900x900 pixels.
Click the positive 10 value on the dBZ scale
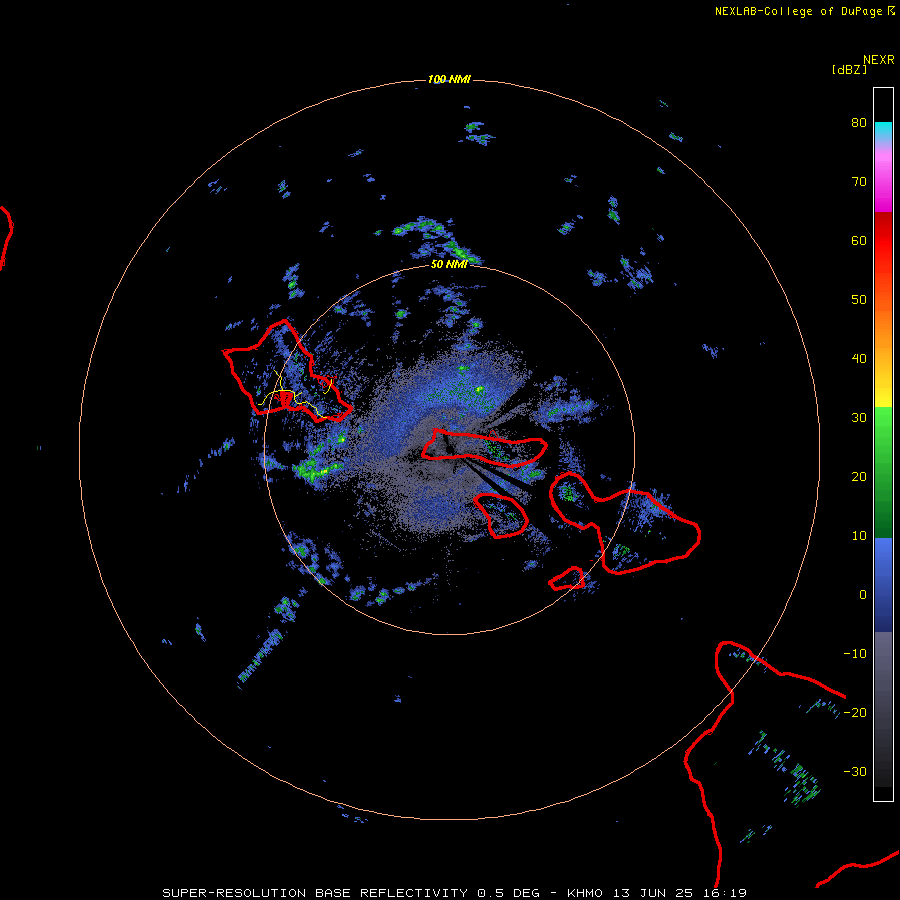(859, 536)
